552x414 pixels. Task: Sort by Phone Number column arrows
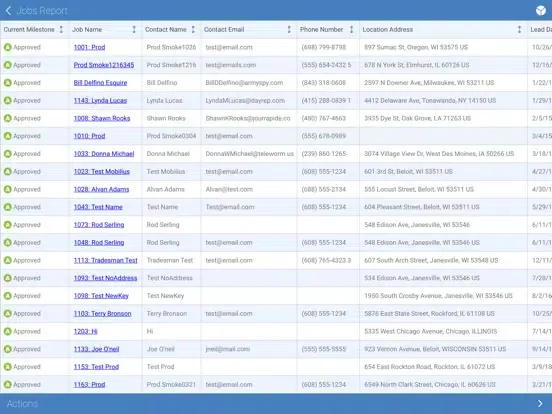(351, 30)
